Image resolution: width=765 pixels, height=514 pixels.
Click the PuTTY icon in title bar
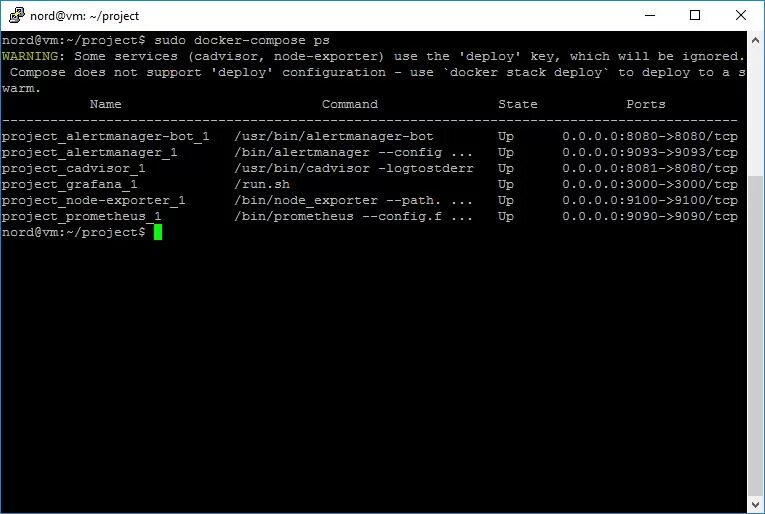click(17, 16)
